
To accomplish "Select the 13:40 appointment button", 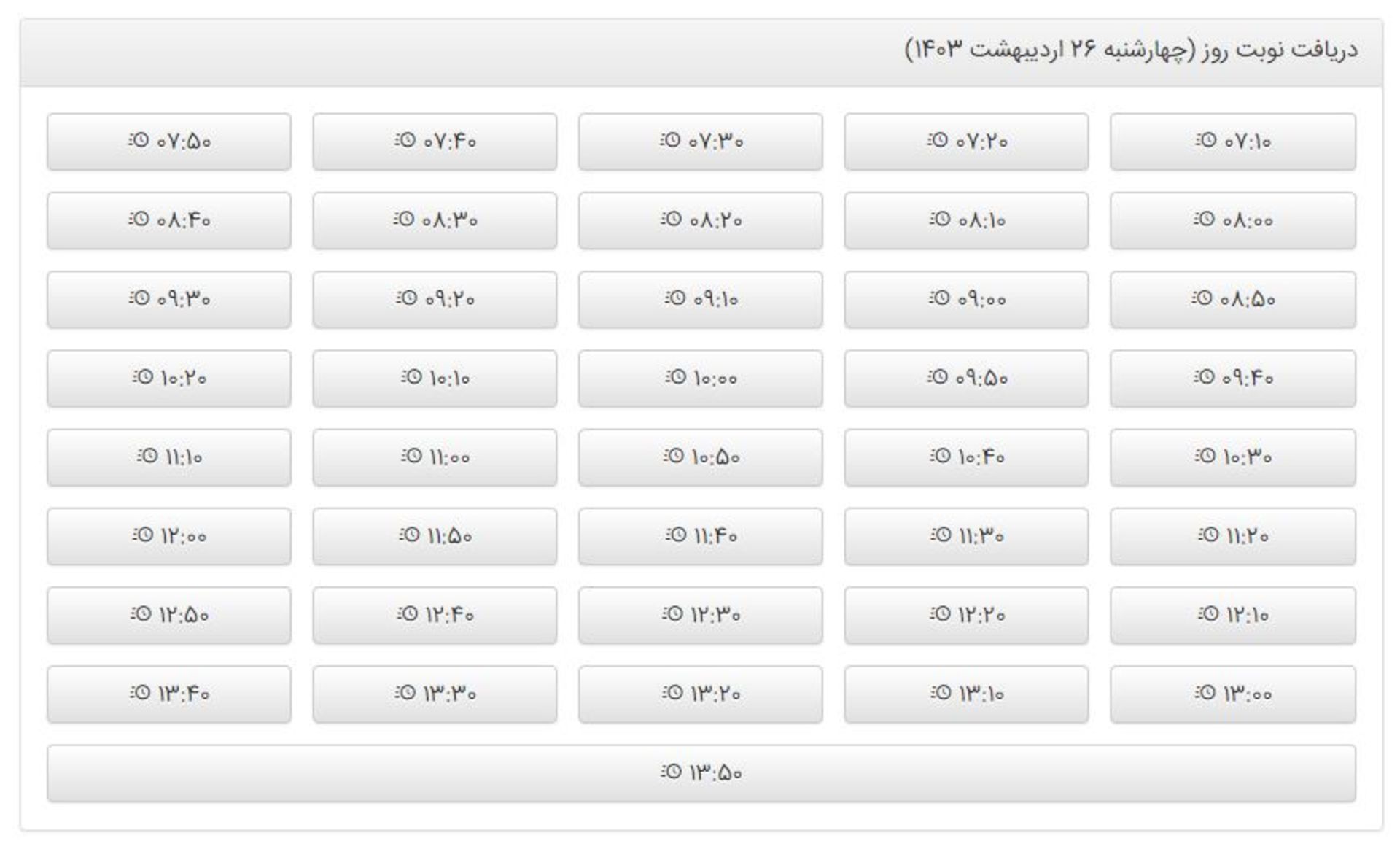I will tap(169, 694).
